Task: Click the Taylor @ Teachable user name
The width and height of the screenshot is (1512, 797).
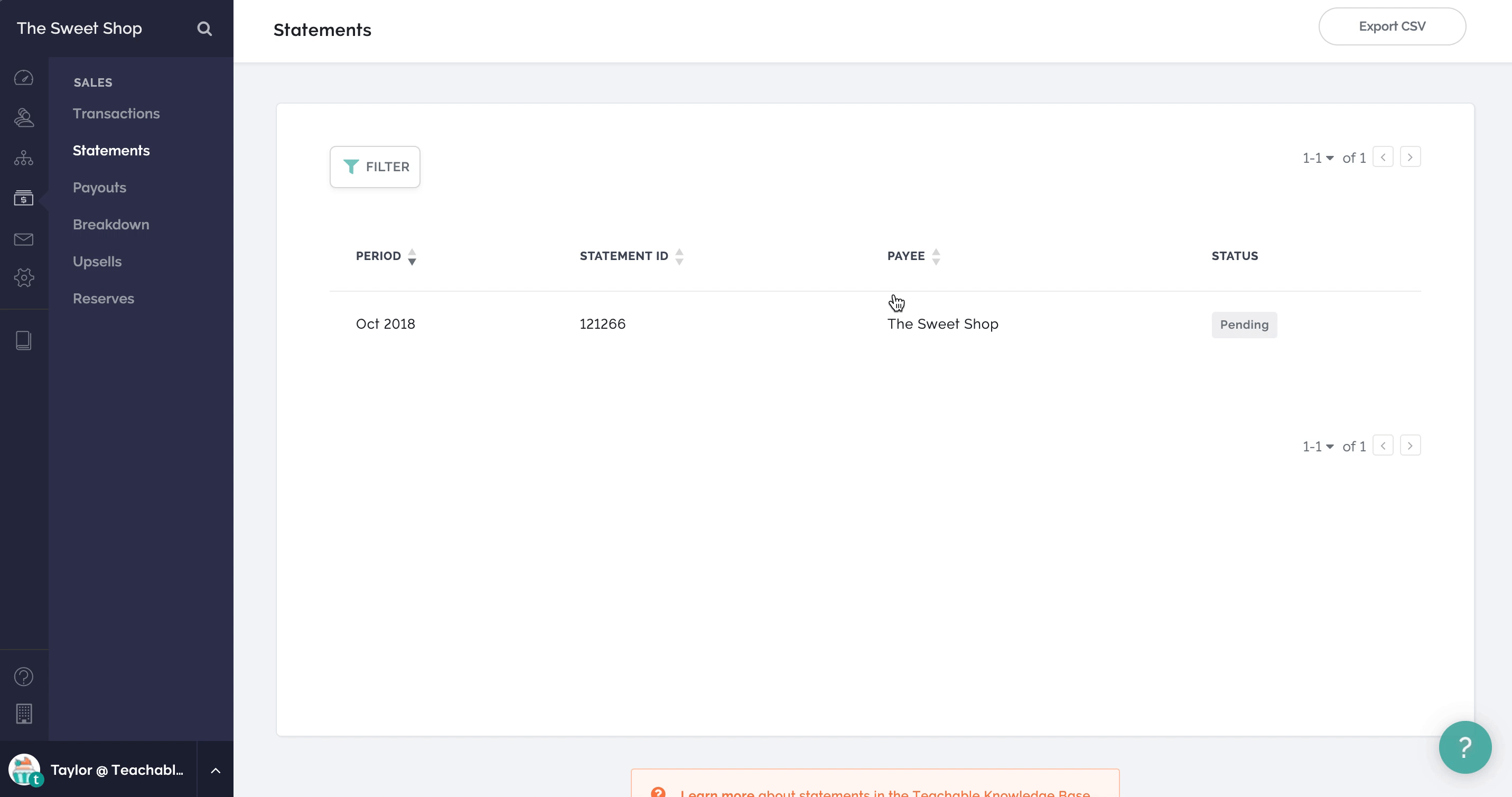Action: 117,770
